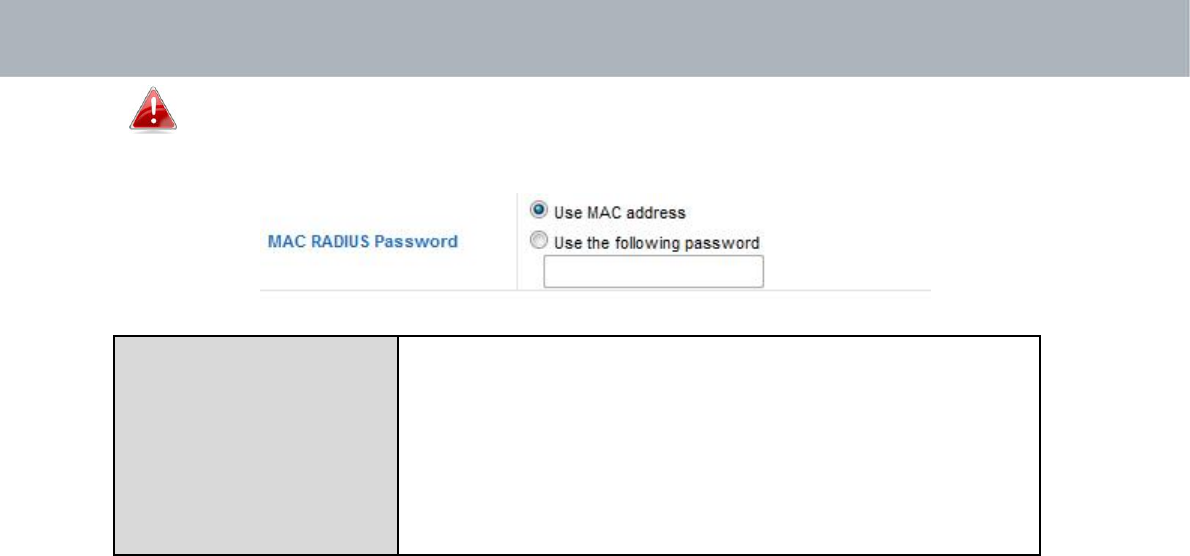Select Use the following password radio button
Viewport: 1190px width, 556px height.
pos(538,241)
